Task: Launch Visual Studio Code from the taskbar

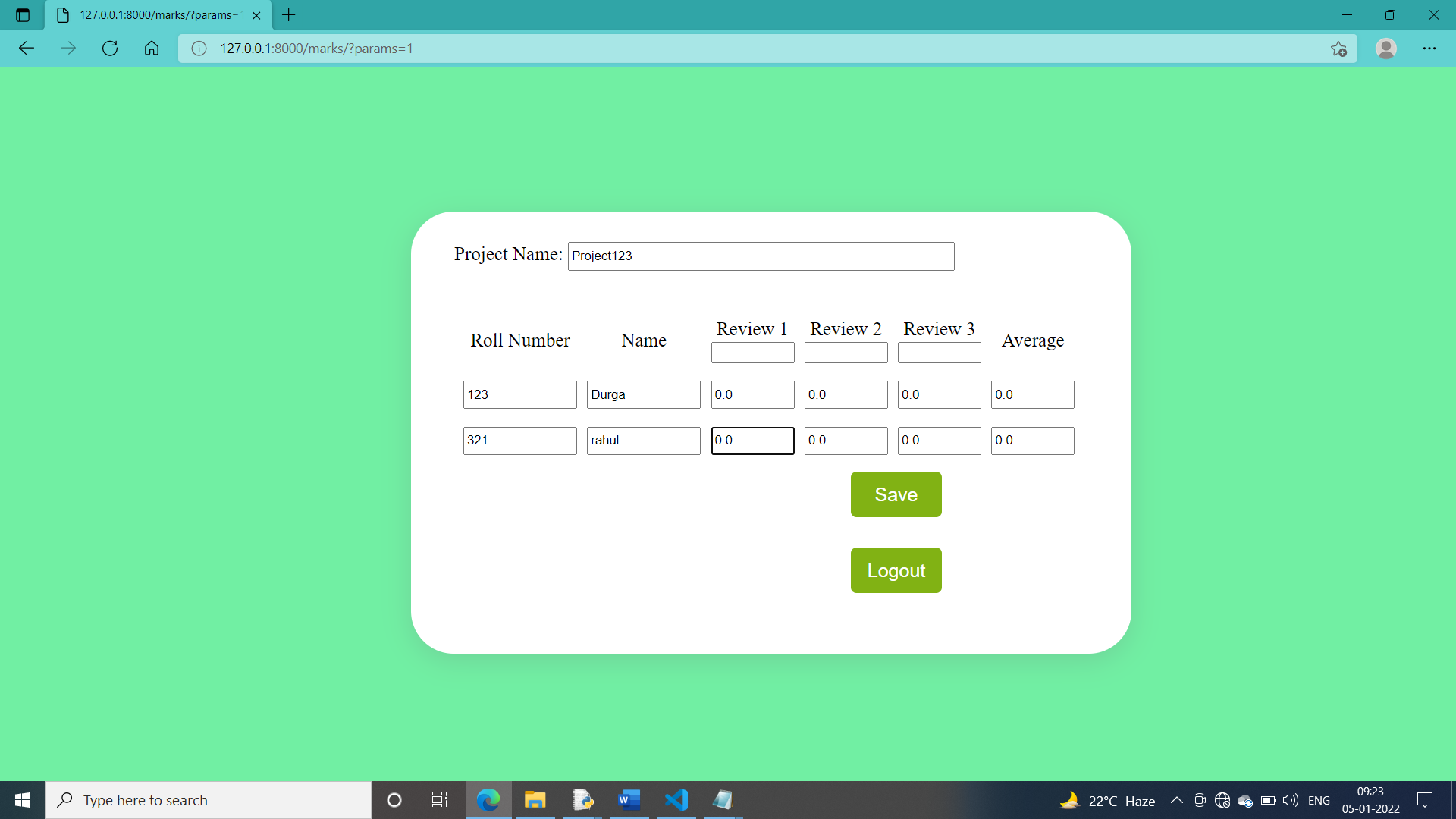Action: point(676,799)
